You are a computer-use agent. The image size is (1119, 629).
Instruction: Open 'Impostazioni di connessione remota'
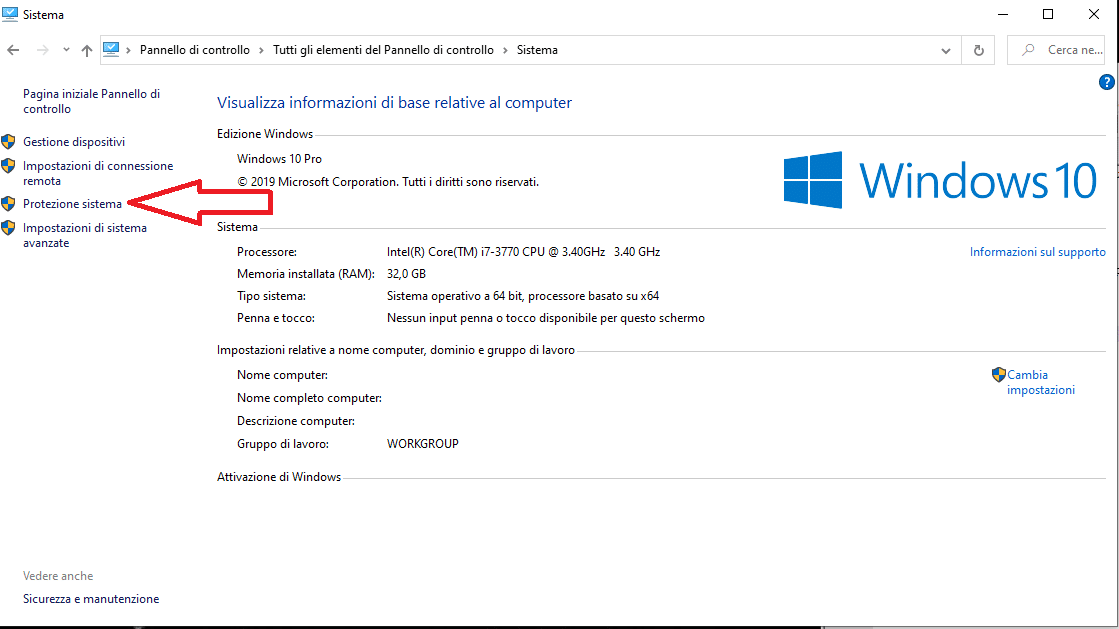(98, 173)
